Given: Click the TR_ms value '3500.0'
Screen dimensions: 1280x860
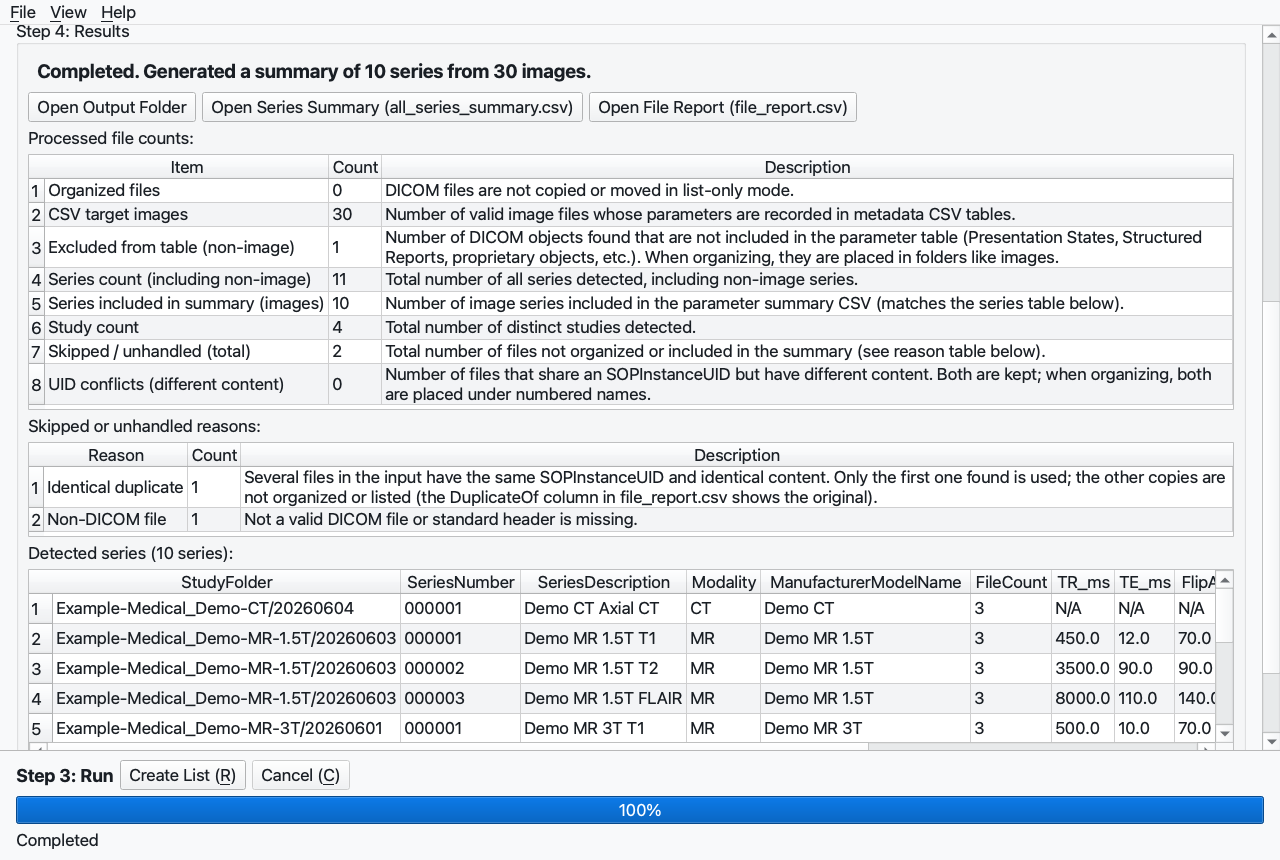Looking at the screenshot, I should [1083, 668].
